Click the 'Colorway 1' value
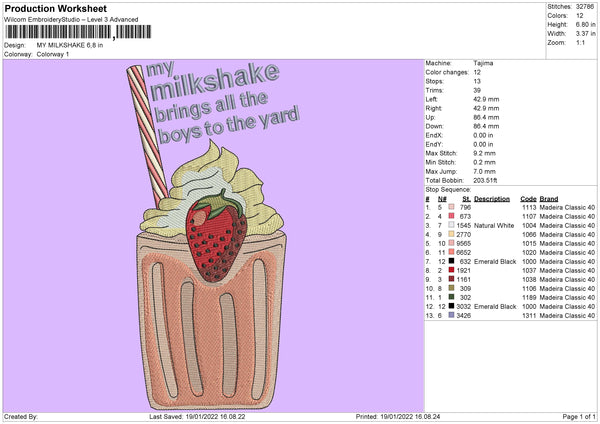 (x=53, y=54)
